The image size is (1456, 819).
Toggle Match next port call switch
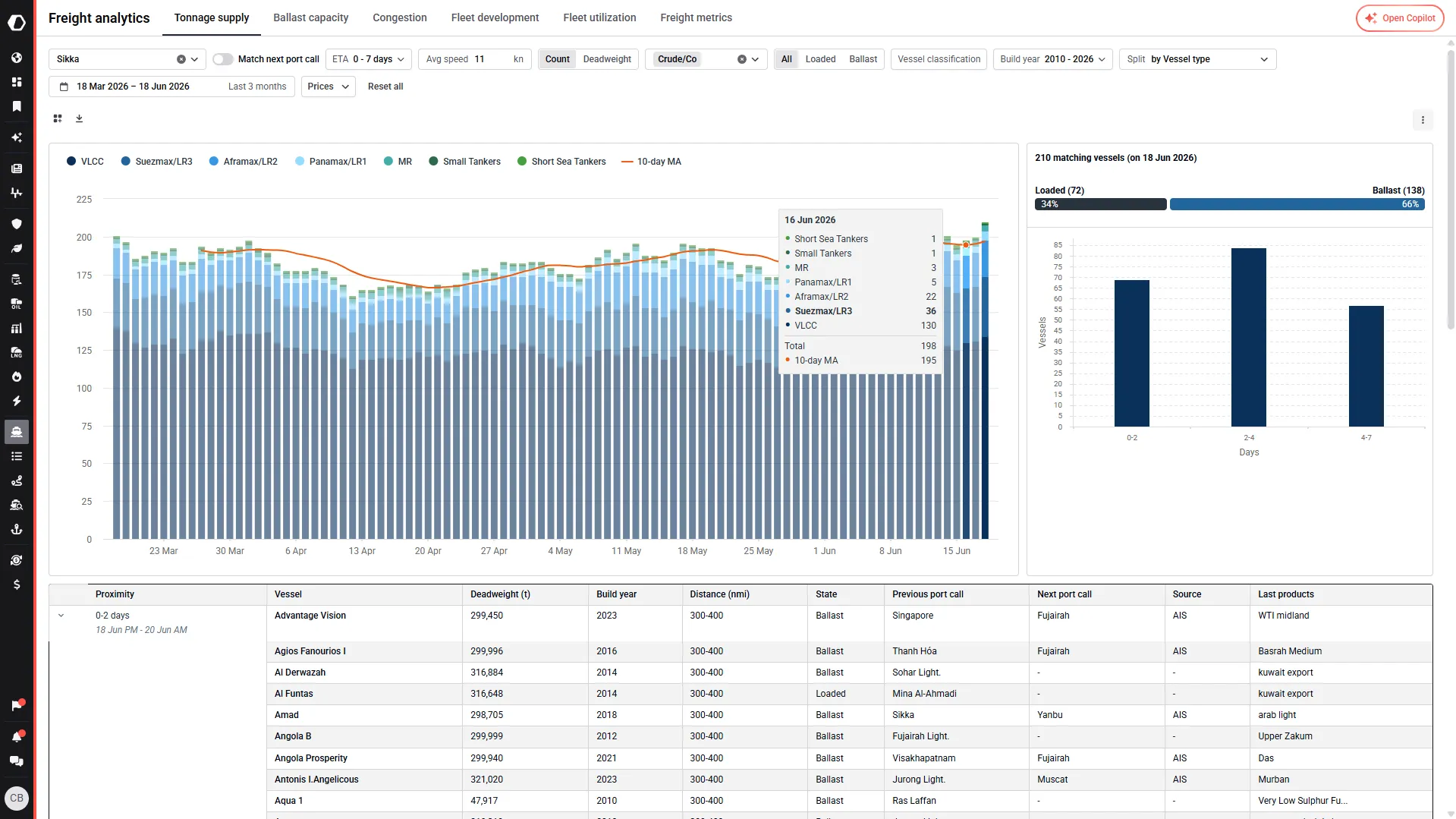point(222,59)
